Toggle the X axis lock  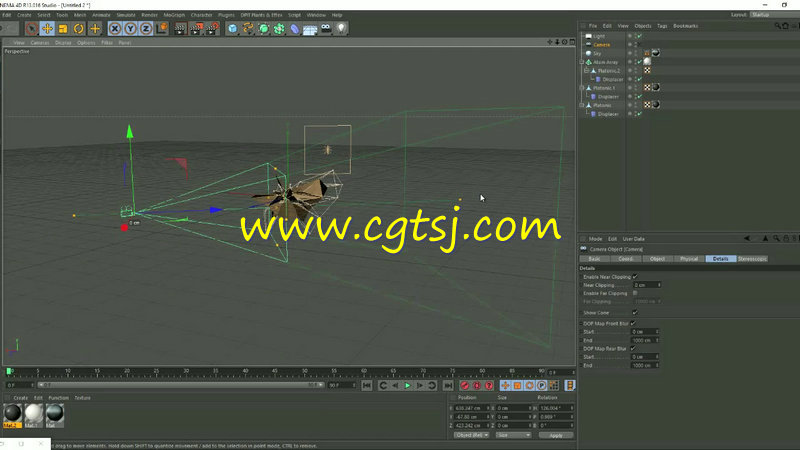click(115, 29)
